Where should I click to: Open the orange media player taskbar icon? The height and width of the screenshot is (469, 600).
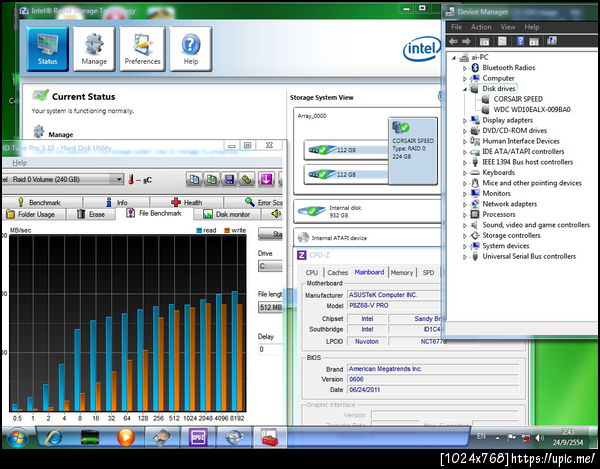point(126,437)
